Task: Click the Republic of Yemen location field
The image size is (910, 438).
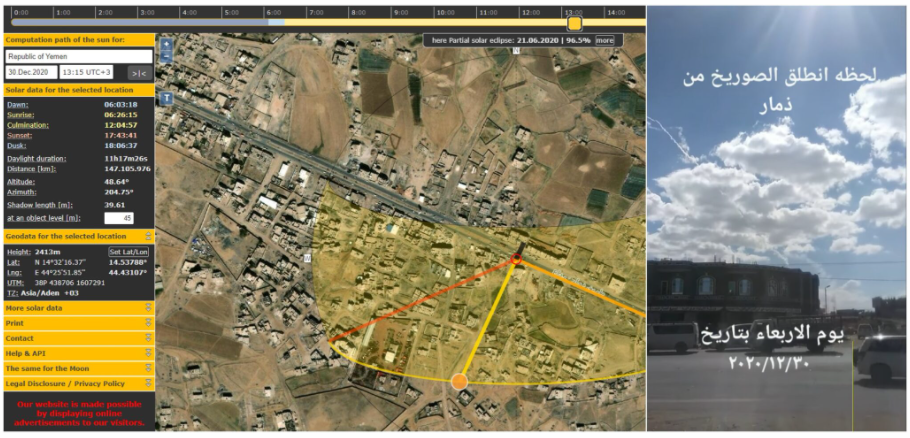Action: tap(79, 57)
